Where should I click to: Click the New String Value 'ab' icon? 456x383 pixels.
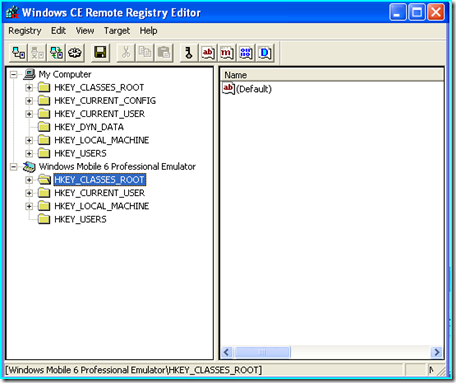coord(208,53)
